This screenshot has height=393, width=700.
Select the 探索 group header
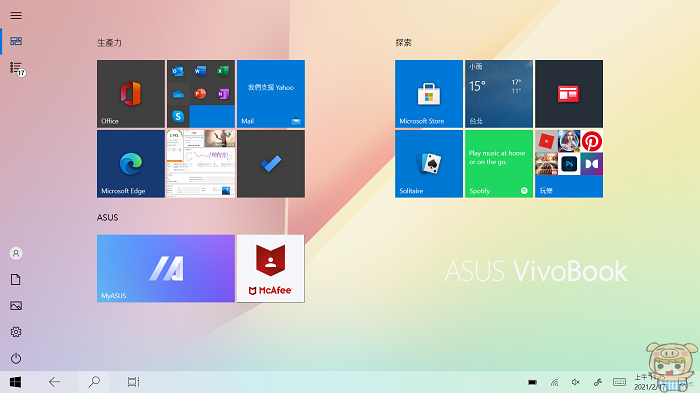pyautogui.click(x=404, y=43)
